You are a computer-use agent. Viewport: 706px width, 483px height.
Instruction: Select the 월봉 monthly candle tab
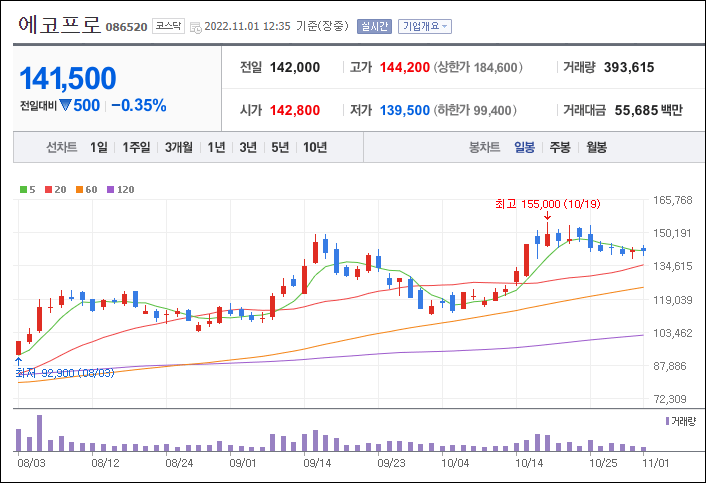click(597, 147)
